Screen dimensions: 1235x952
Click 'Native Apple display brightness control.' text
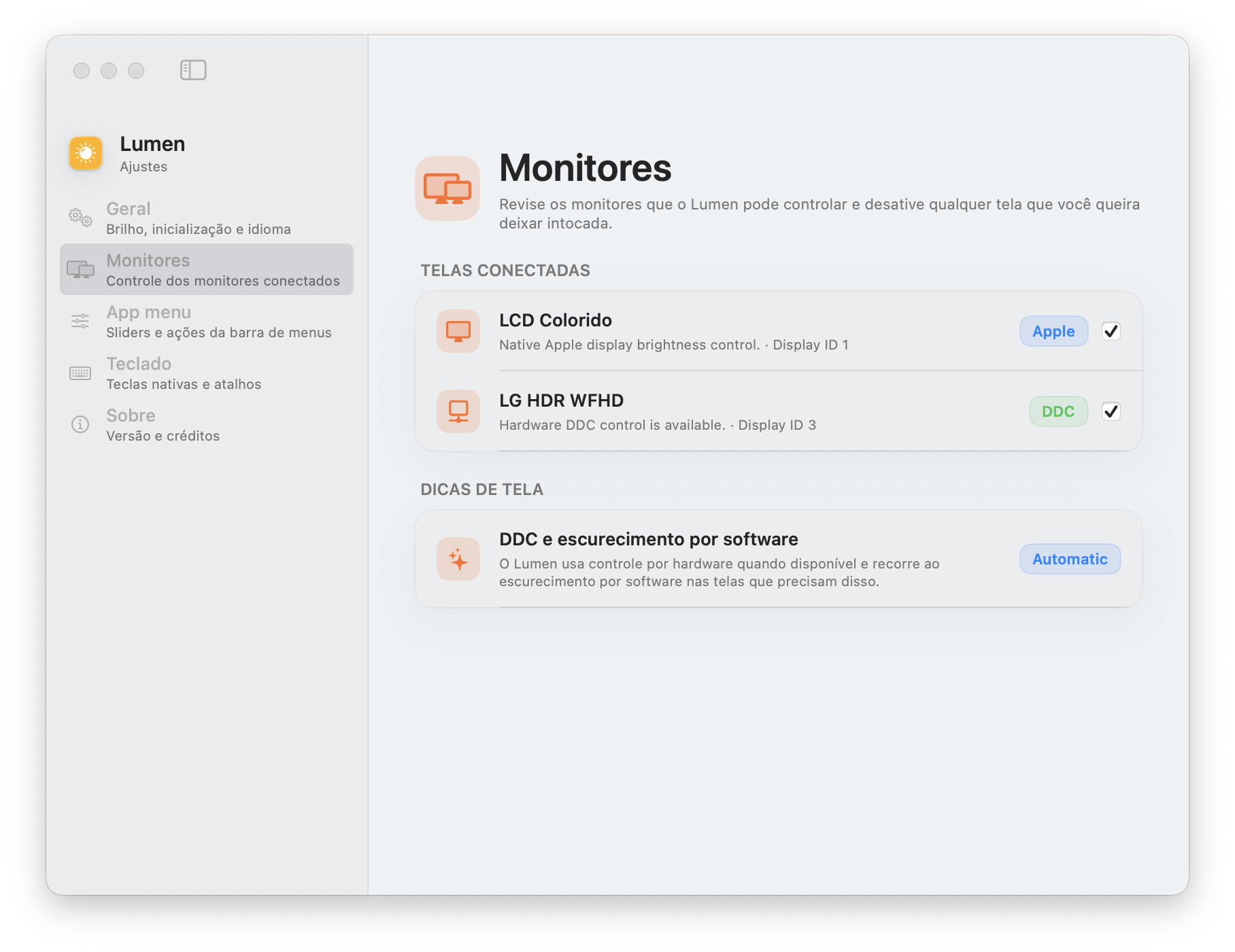(629, 345)
